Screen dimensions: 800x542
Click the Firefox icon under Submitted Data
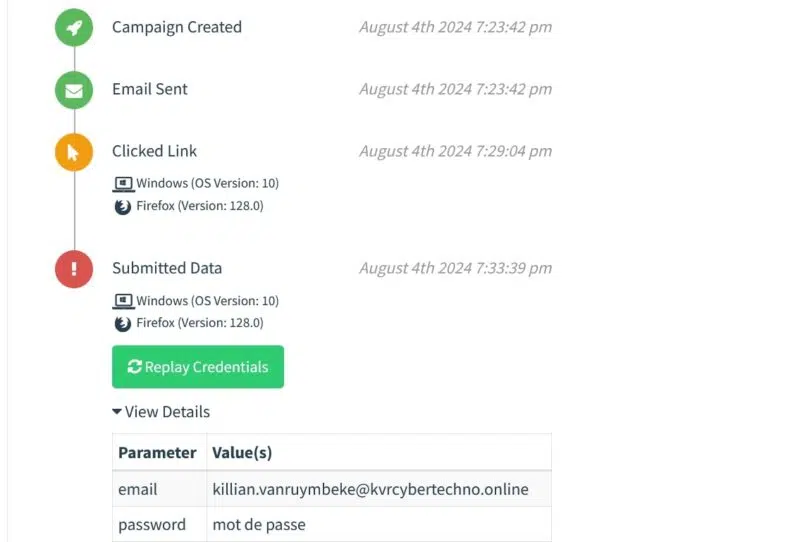pyautogui.click(x=123, y=324)
